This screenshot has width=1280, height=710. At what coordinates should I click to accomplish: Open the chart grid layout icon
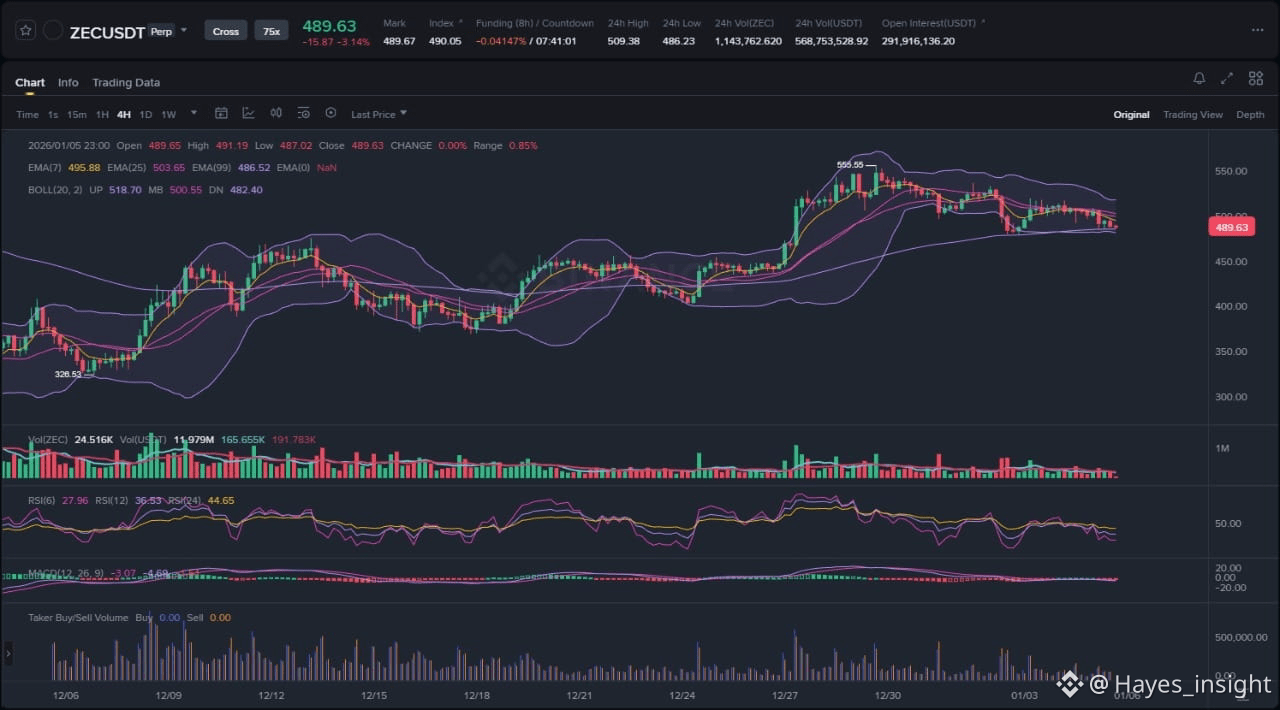[x=1255, y=78]
